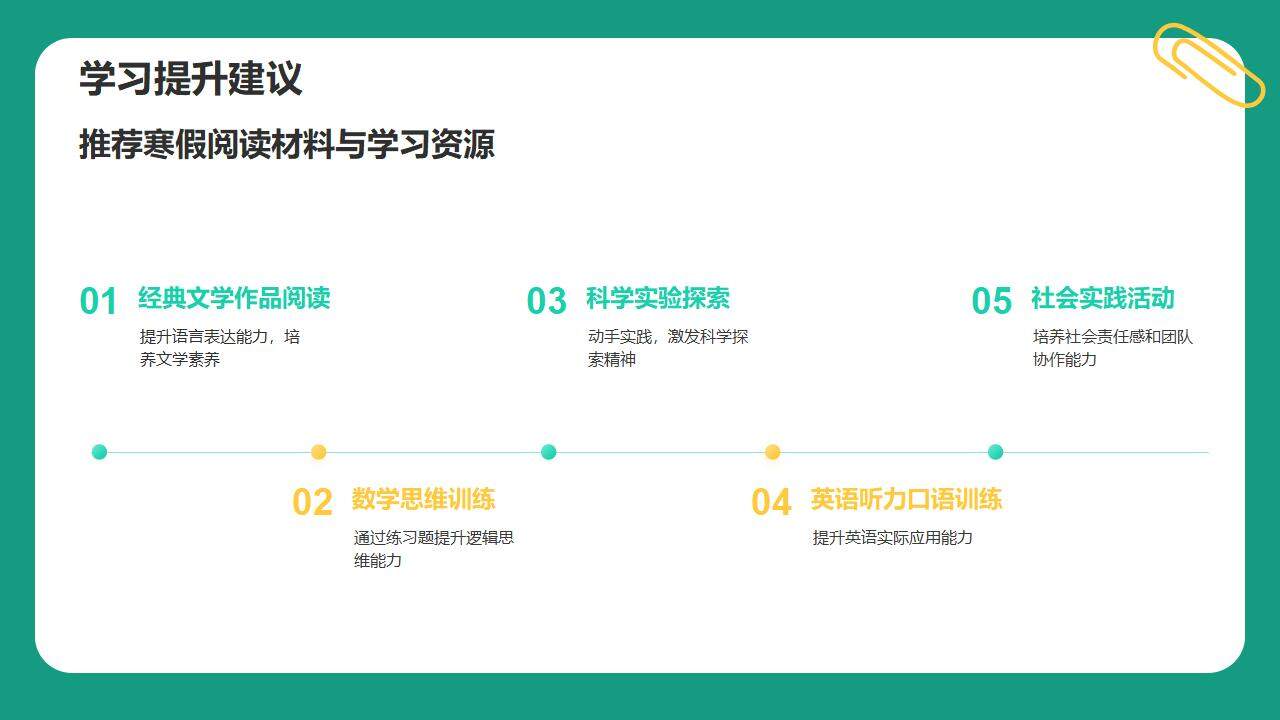Click the green timeline dot under 03
The width and height of the screenshot is (1280, 720).
pos(548,452)
